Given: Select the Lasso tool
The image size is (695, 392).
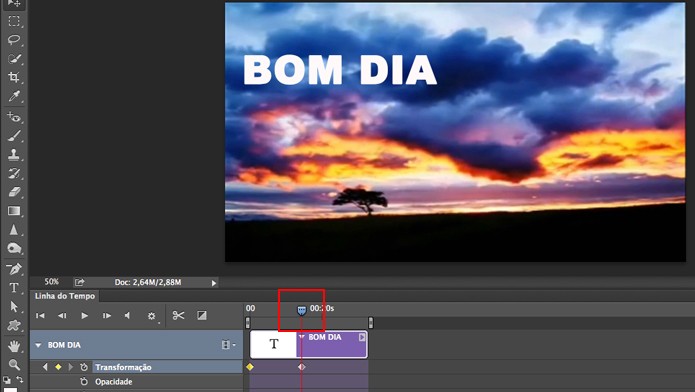Looking at the screenshot, I should point(14,39).
